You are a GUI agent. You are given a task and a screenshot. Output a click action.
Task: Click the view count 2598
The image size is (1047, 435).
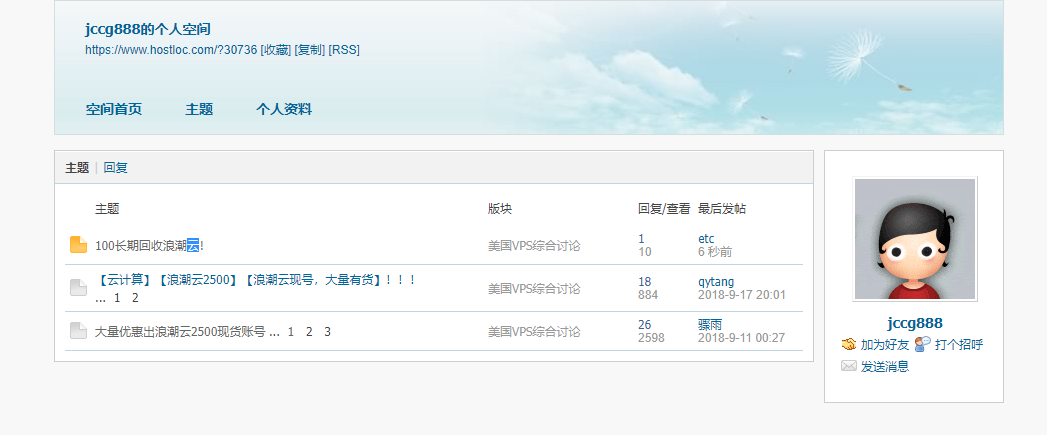[651, 337]
